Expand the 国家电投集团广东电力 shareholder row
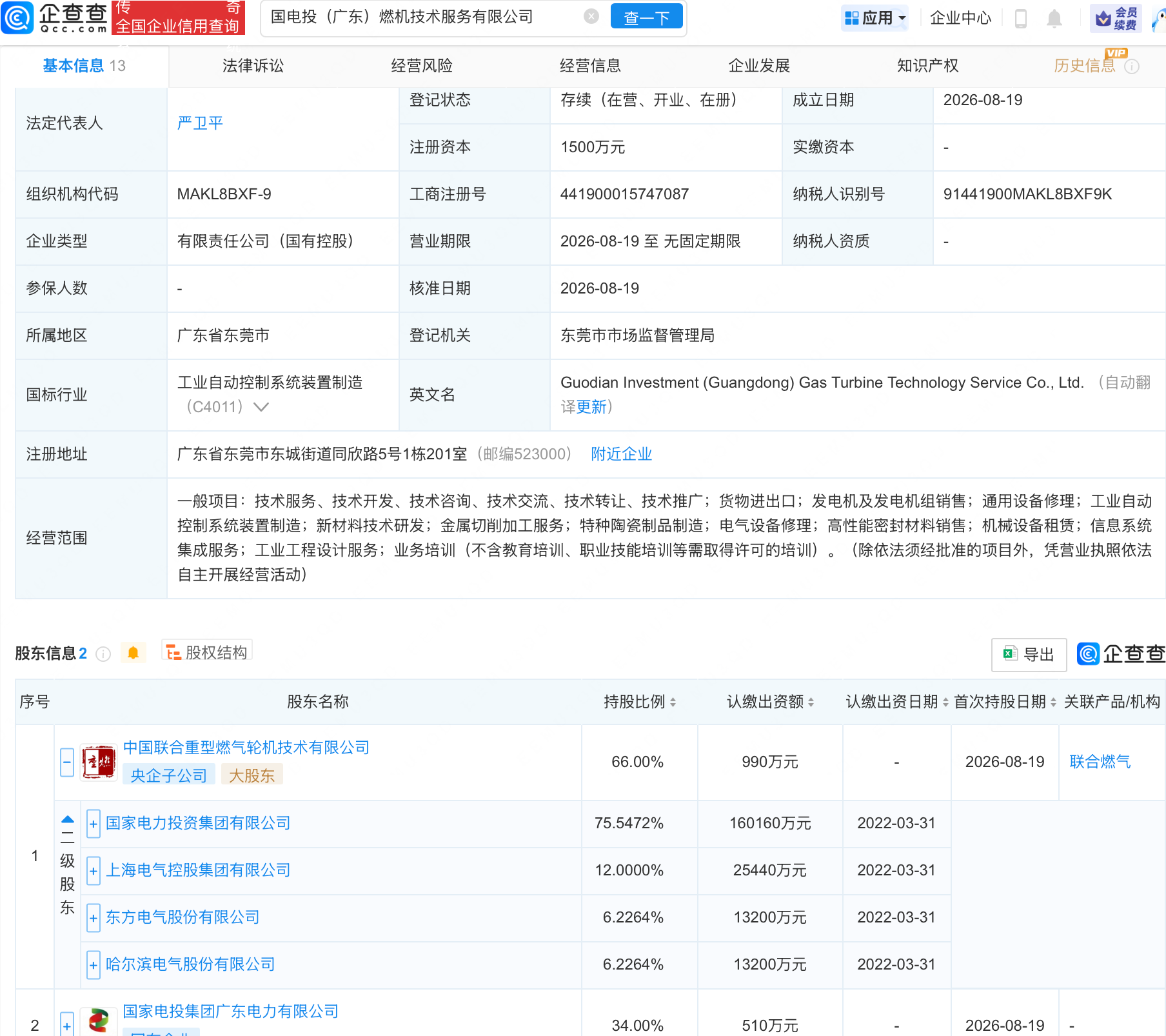Viewport: 1166px width, 1036px height. (x=67, y=1024)
